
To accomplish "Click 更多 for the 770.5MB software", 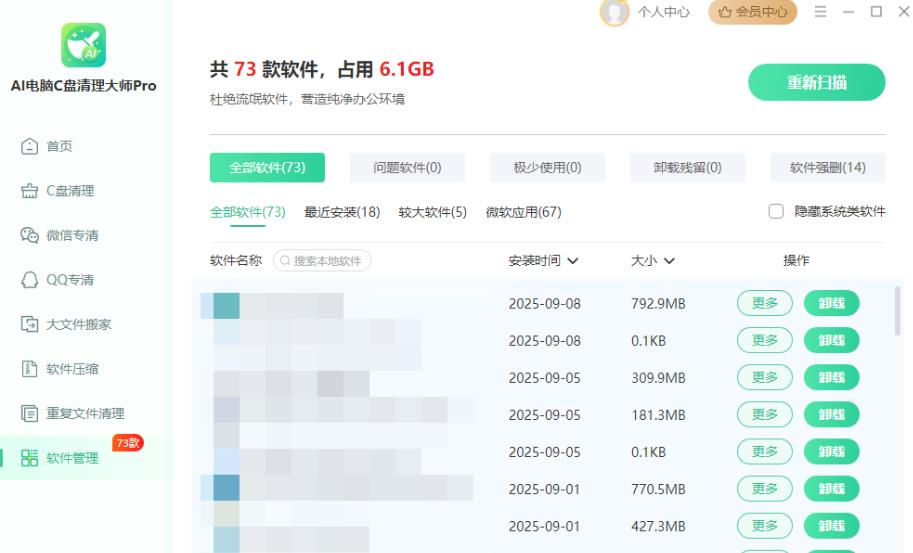I will point(765,488).
